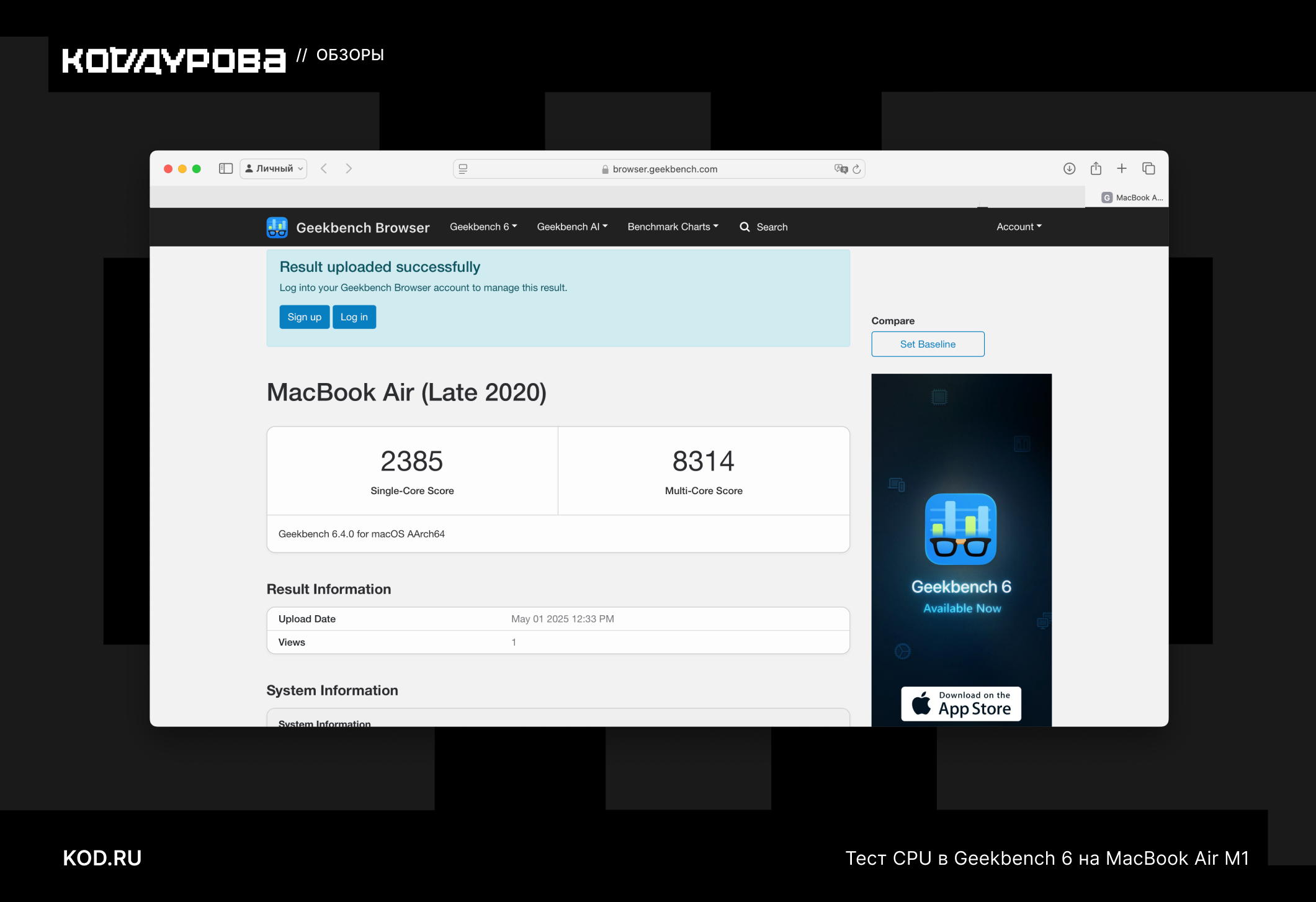Click the MacBook Air (Late 2020) heading
1316x902 pixels.
[406, 393]
